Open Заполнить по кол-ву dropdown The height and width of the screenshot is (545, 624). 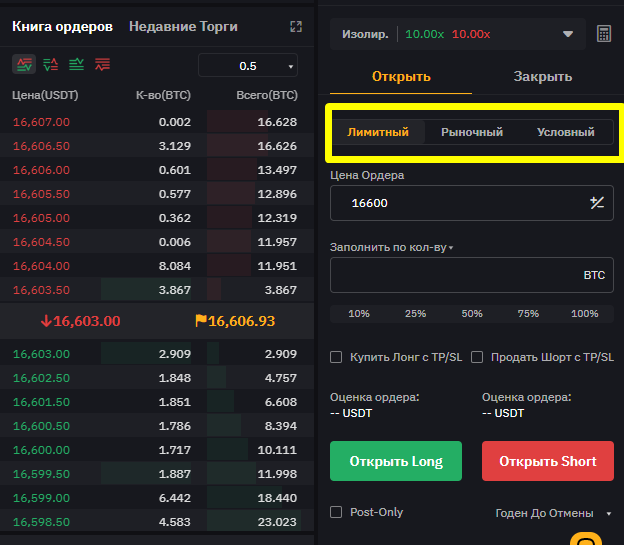click(392, 248)
